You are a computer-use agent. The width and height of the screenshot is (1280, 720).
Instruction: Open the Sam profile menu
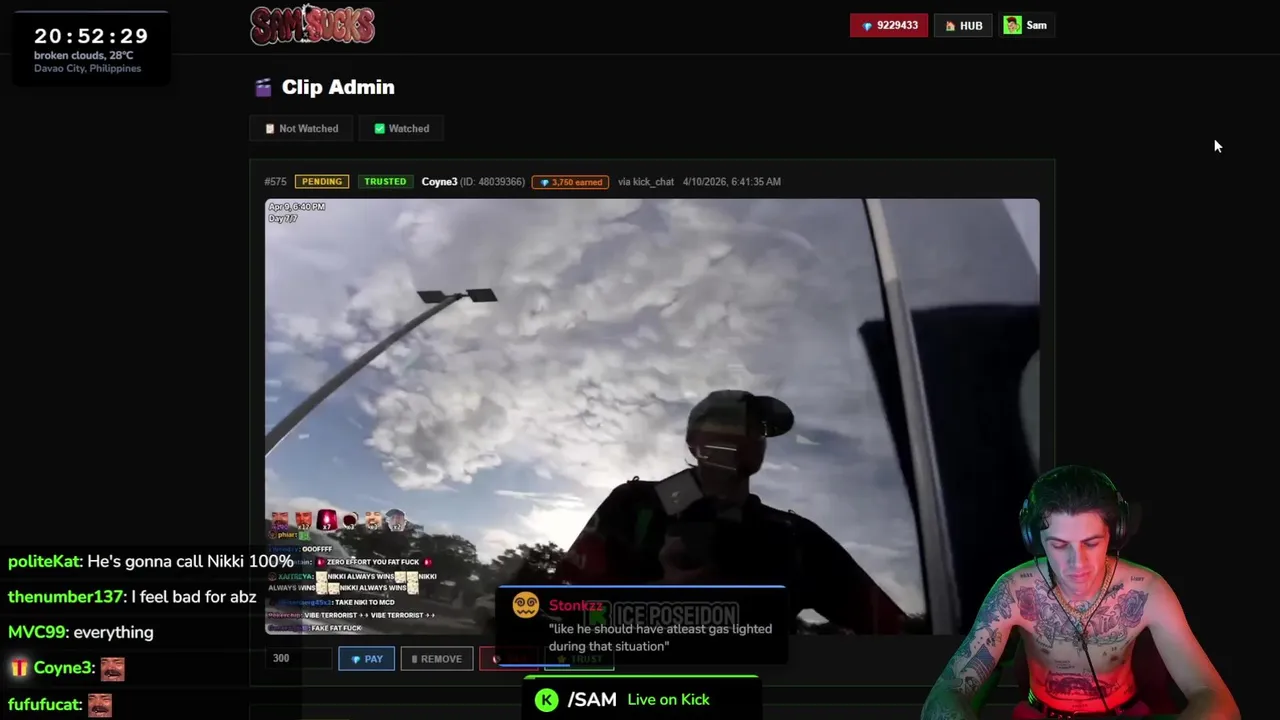(x=1027, y=25)
